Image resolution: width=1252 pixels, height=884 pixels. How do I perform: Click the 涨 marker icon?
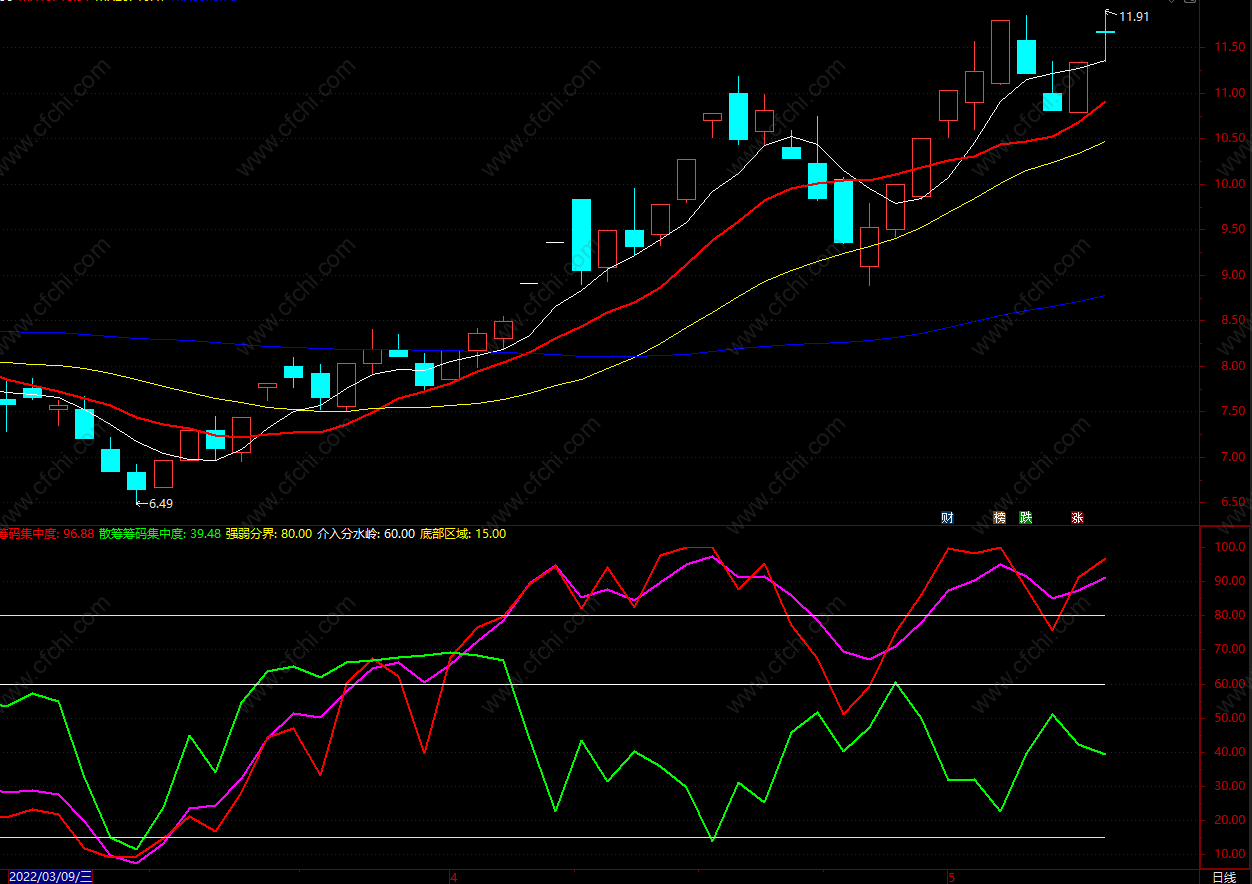click(x=1077, y=517)
